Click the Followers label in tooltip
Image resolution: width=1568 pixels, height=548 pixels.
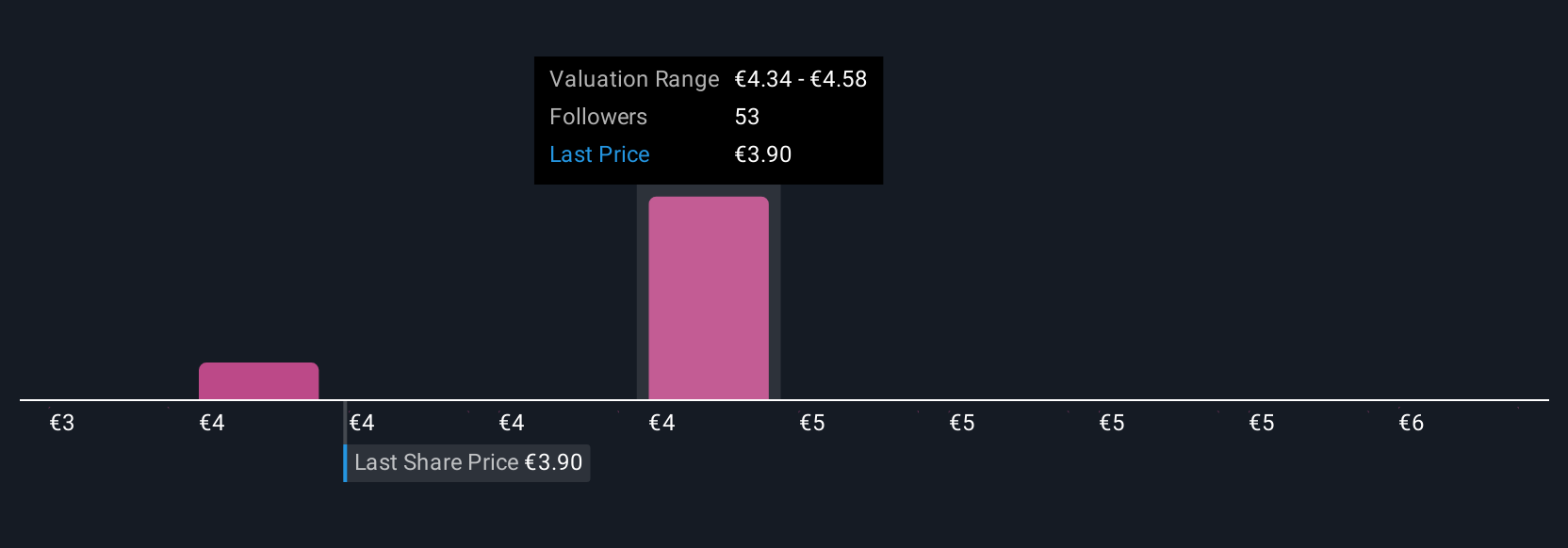point(598,117)
